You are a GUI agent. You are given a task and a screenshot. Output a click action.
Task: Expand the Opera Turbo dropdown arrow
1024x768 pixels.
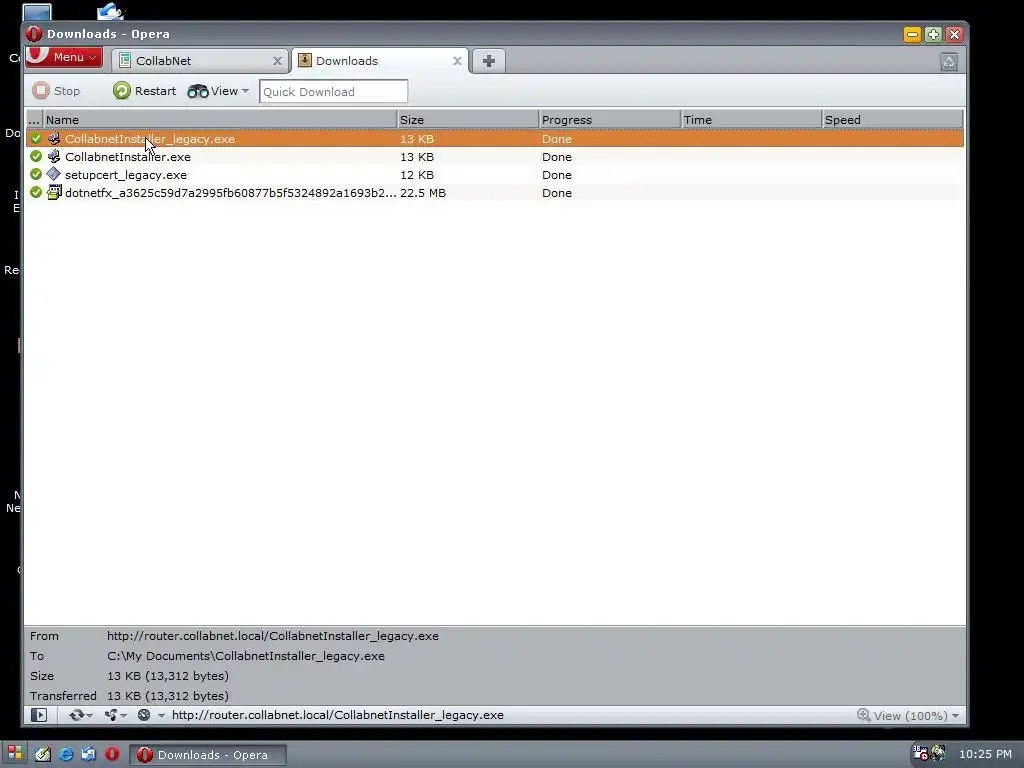(x=161, y=715)
